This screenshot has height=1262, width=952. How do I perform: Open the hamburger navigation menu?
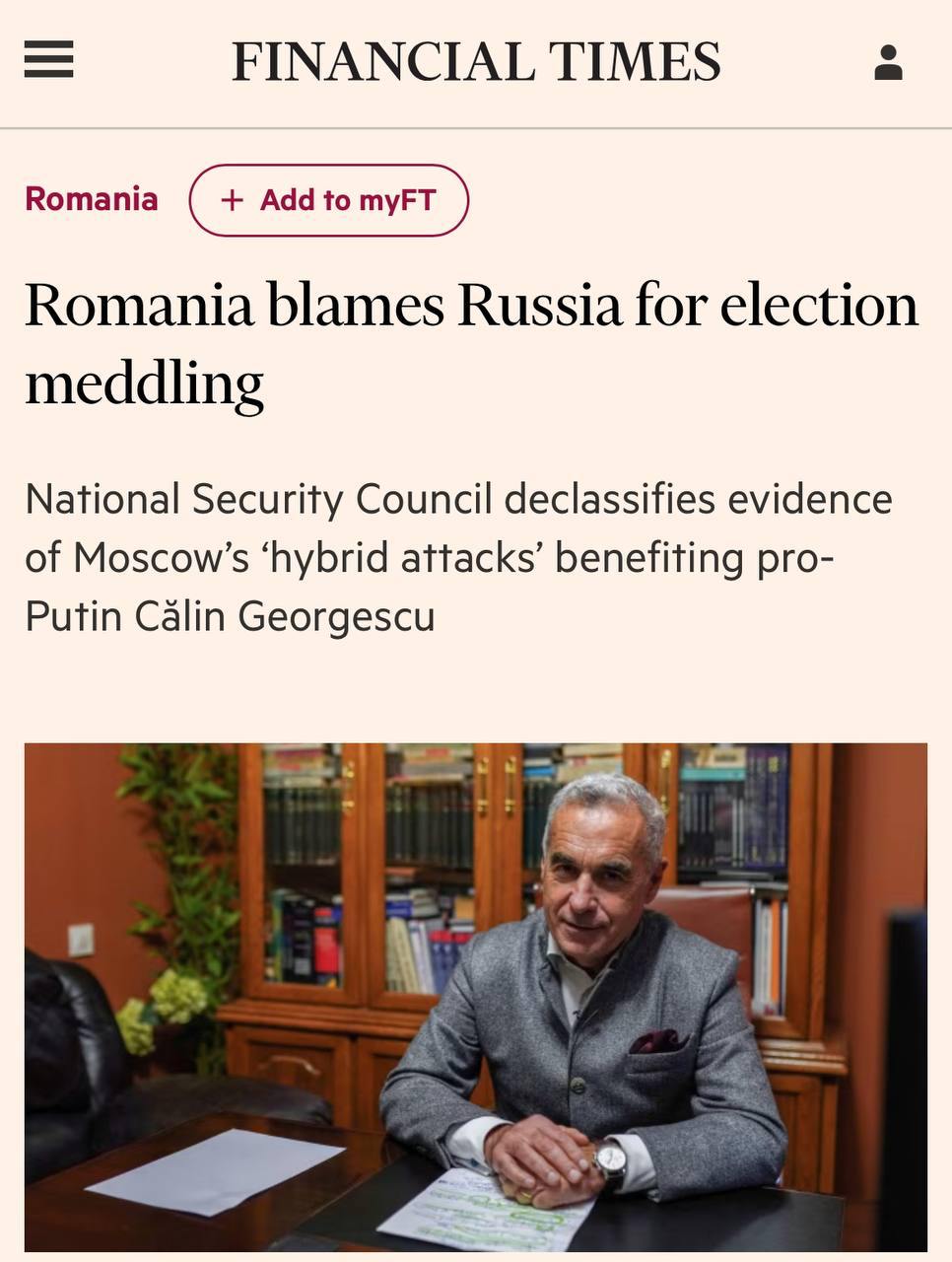[49, 61]
